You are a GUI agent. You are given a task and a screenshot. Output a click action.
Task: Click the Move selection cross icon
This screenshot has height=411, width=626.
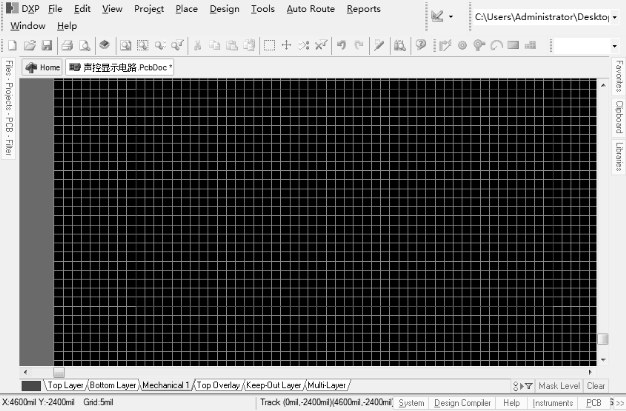(x=286, y=45)
